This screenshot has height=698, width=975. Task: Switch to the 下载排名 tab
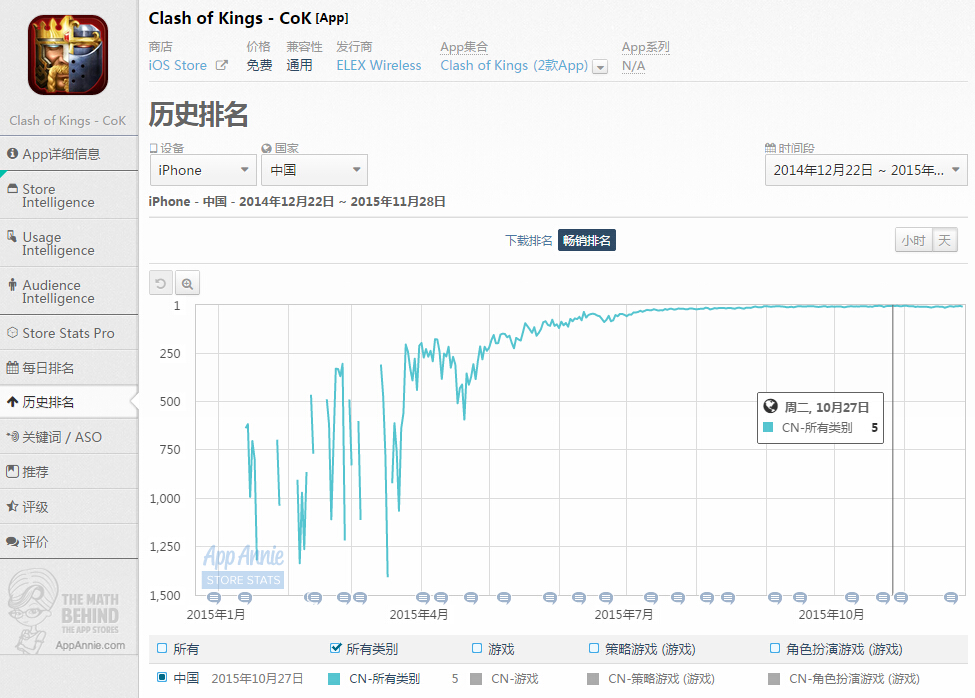(529, 241)
